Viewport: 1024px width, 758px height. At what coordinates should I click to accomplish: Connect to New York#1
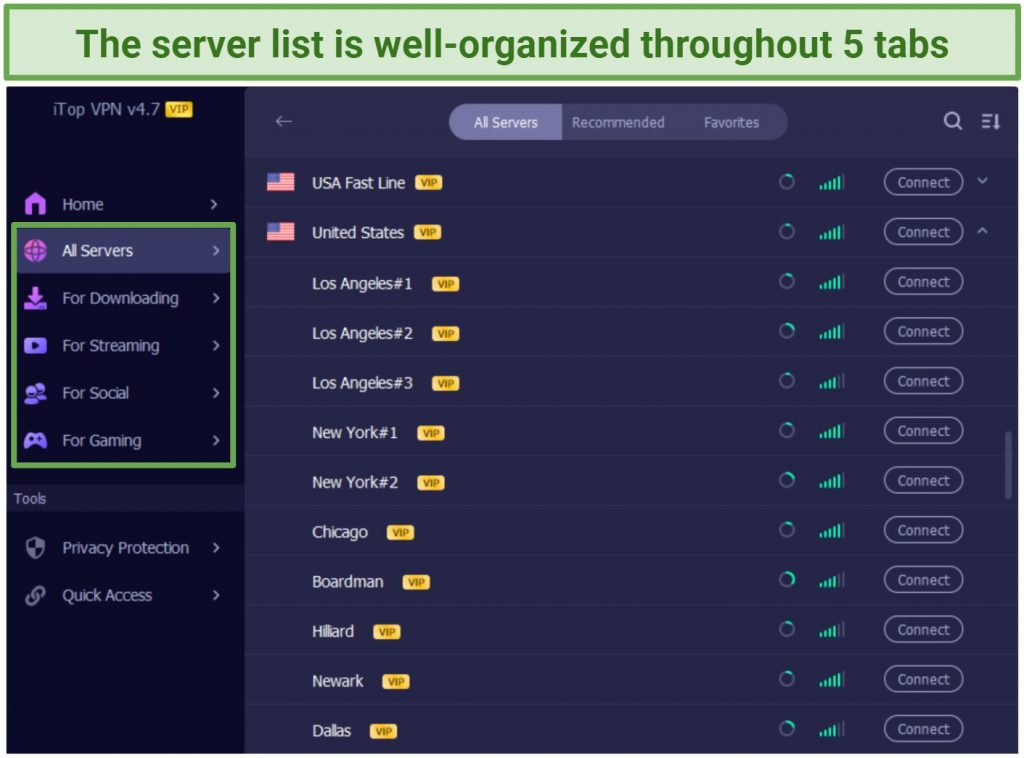(x=923, y=431)
